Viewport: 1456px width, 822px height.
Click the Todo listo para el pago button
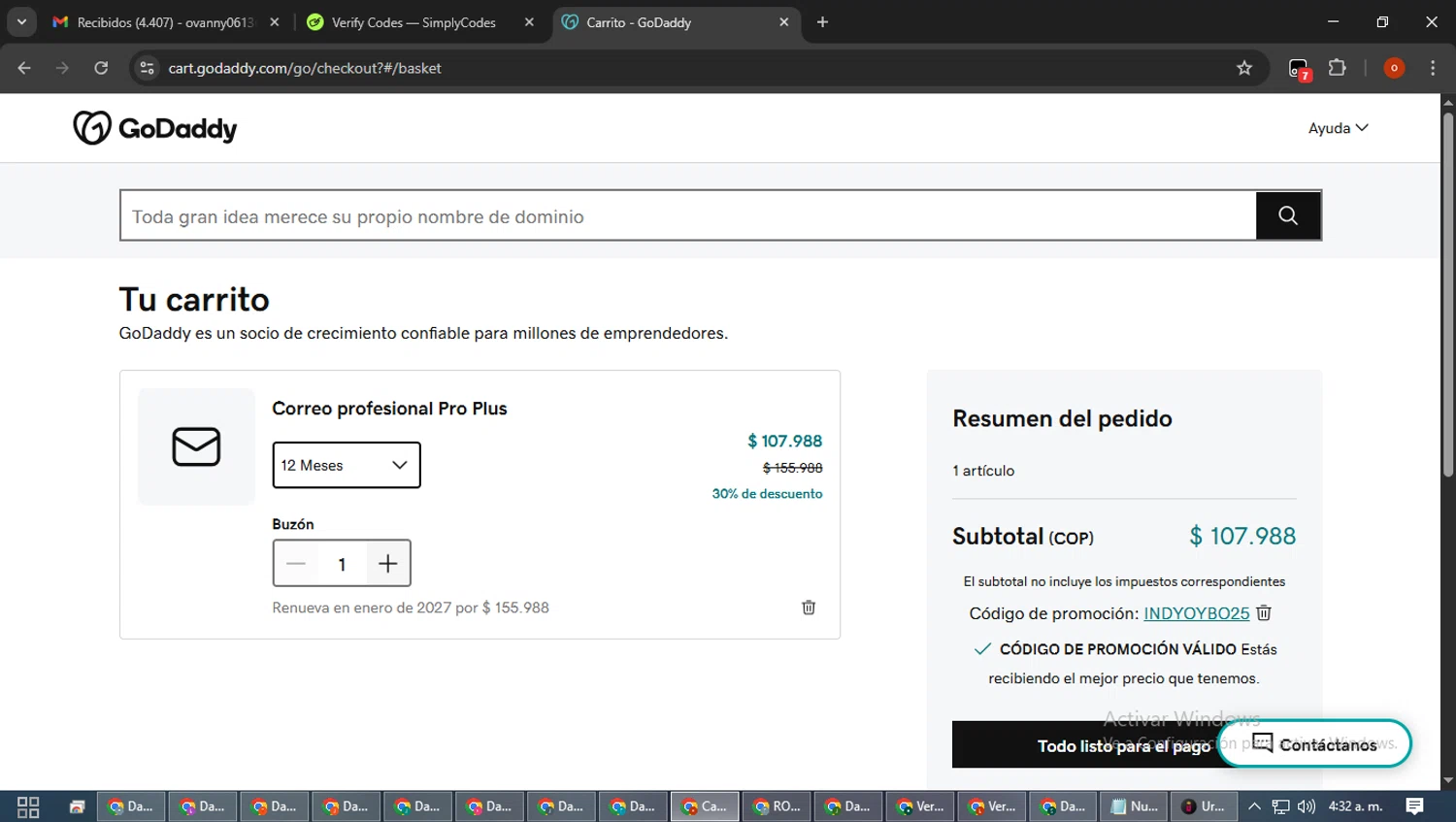pos(1124,744)
